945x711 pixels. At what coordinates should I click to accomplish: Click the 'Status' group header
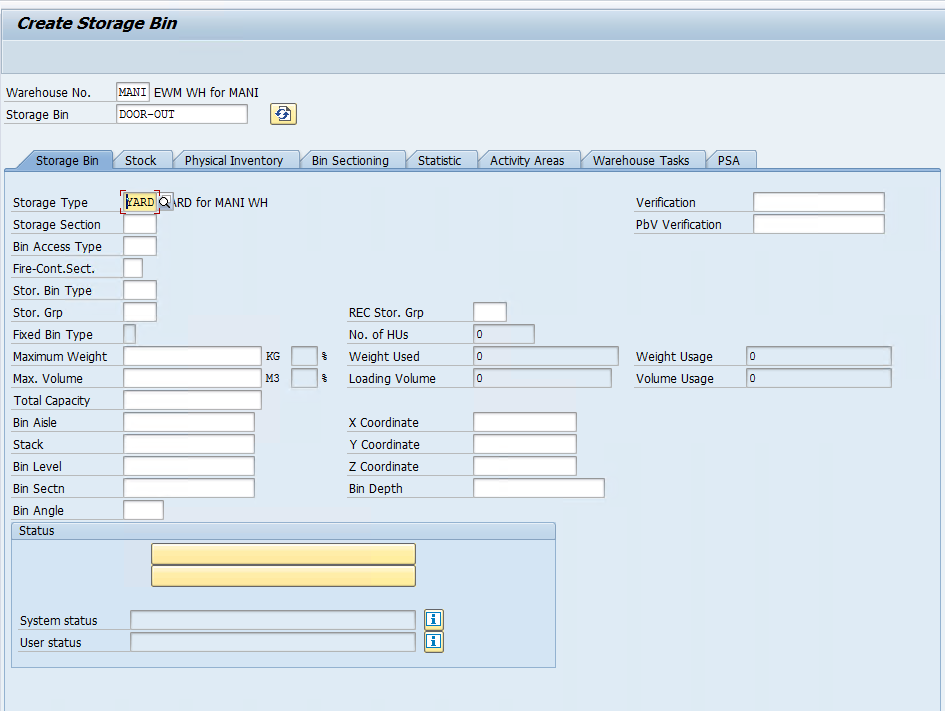(x=283, y=531)
